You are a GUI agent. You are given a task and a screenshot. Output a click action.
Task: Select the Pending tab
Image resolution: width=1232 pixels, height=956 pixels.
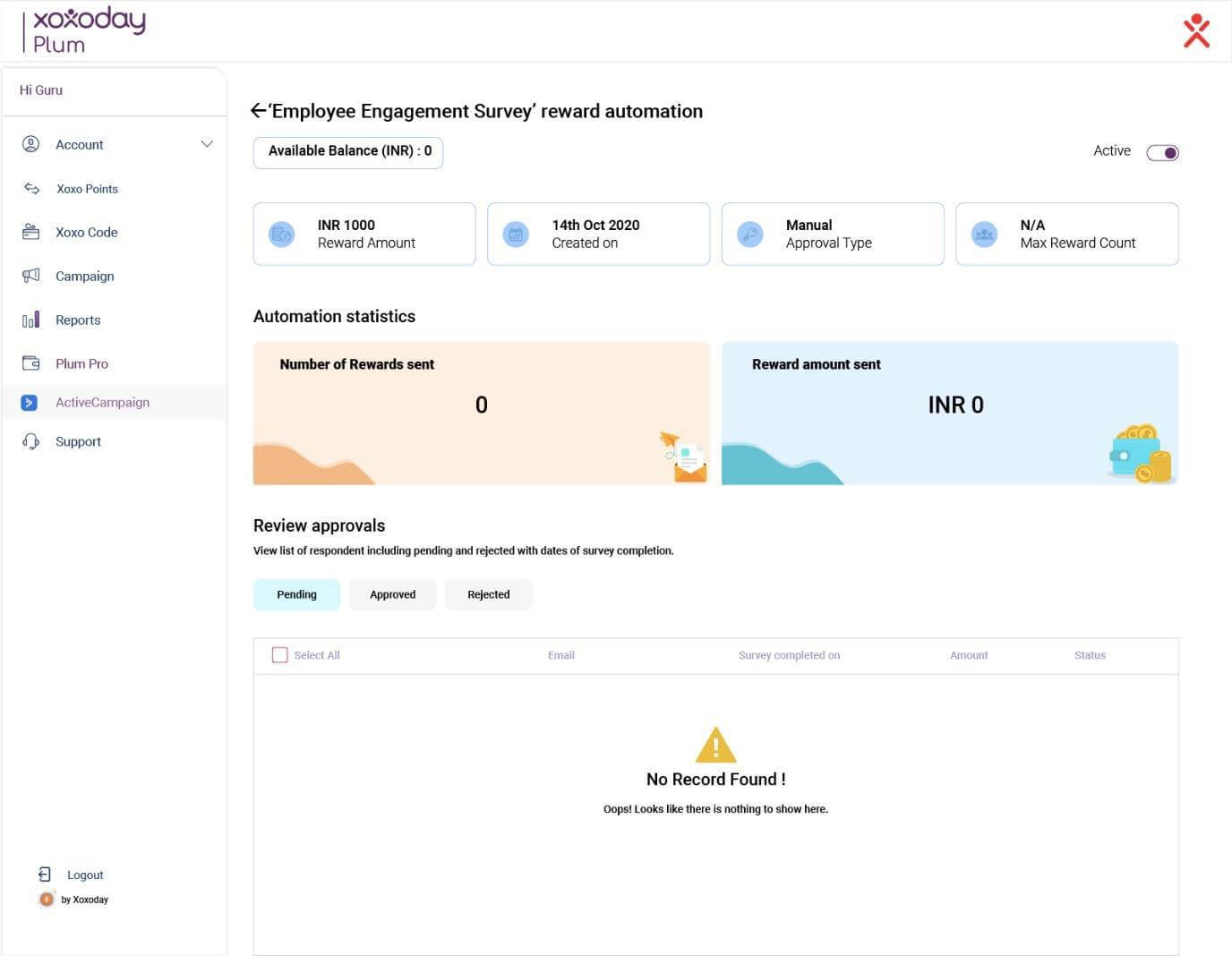[296, 594]
